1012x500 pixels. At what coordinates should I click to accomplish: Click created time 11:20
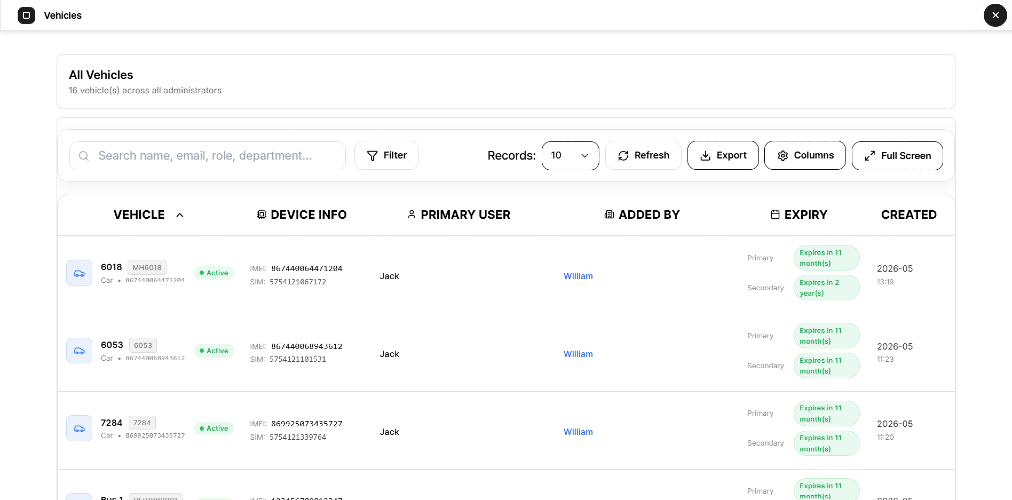[x=886, y=437]
